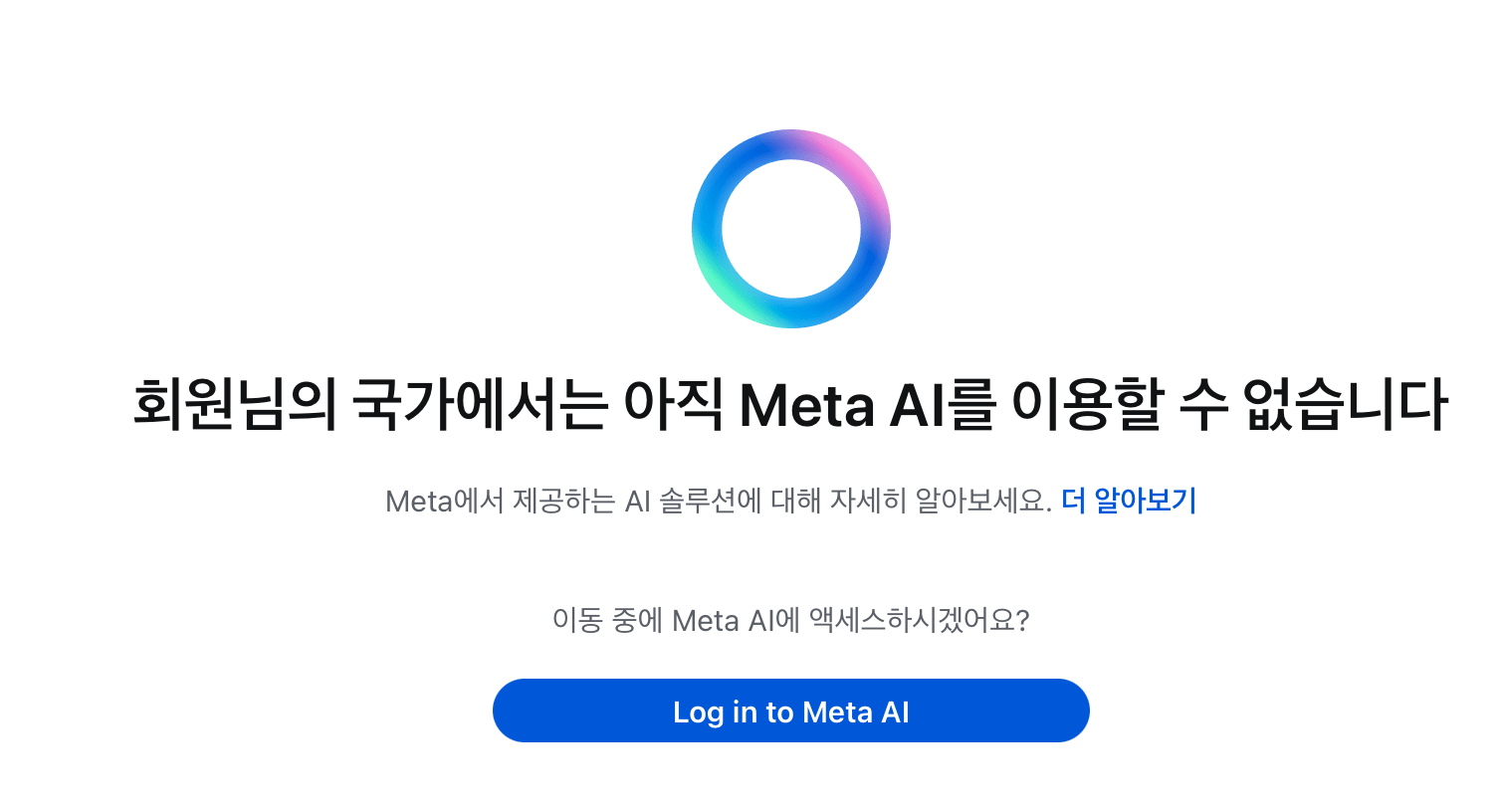The width and height of the screenshot is (1499, 812).
Task: Click the Log in to Meta AI button
Action: pyautogui.click(x=791, y=710)
